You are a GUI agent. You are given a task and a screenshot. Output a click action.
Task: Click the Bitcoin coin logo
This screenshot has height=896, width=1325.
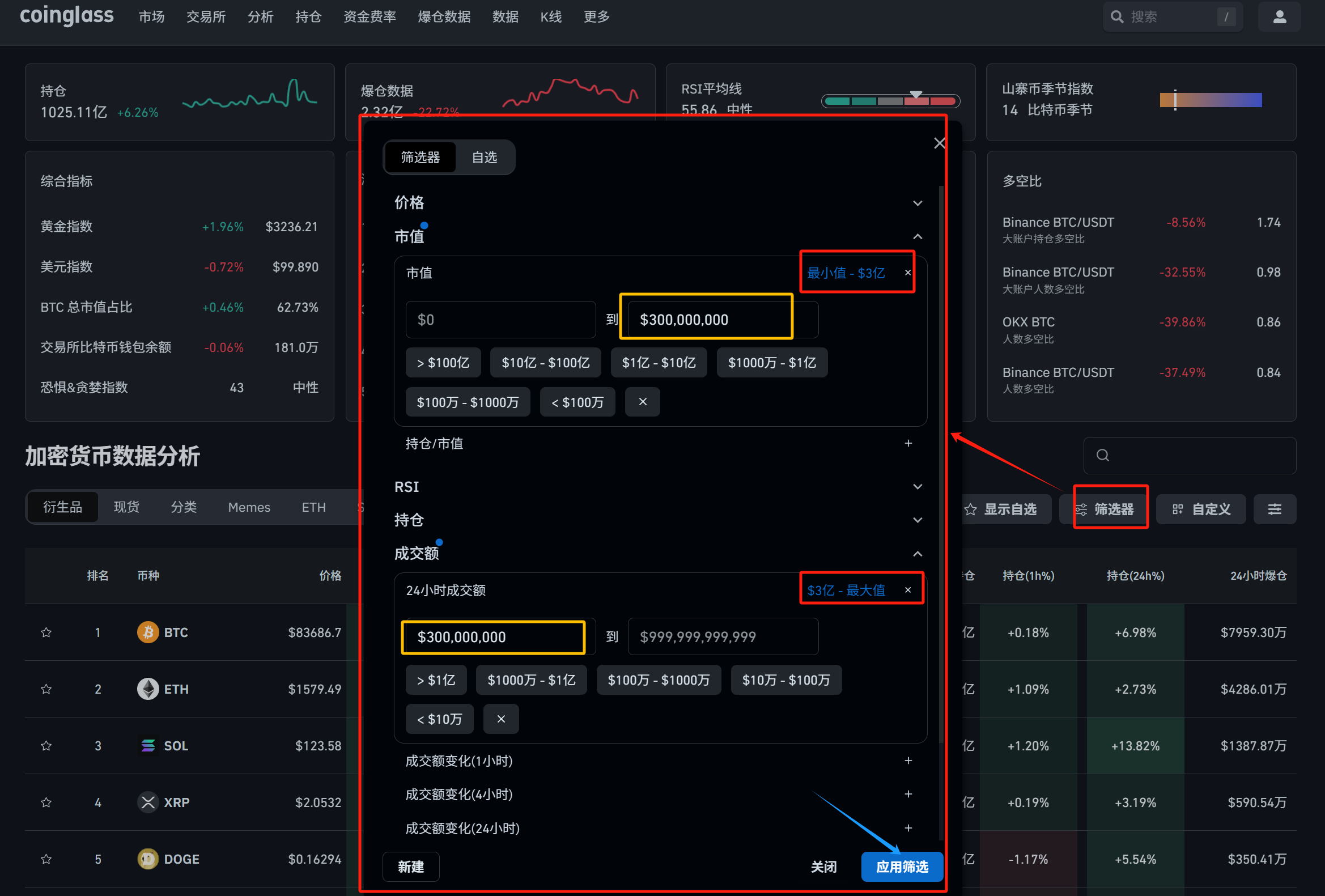coord(148,632)
